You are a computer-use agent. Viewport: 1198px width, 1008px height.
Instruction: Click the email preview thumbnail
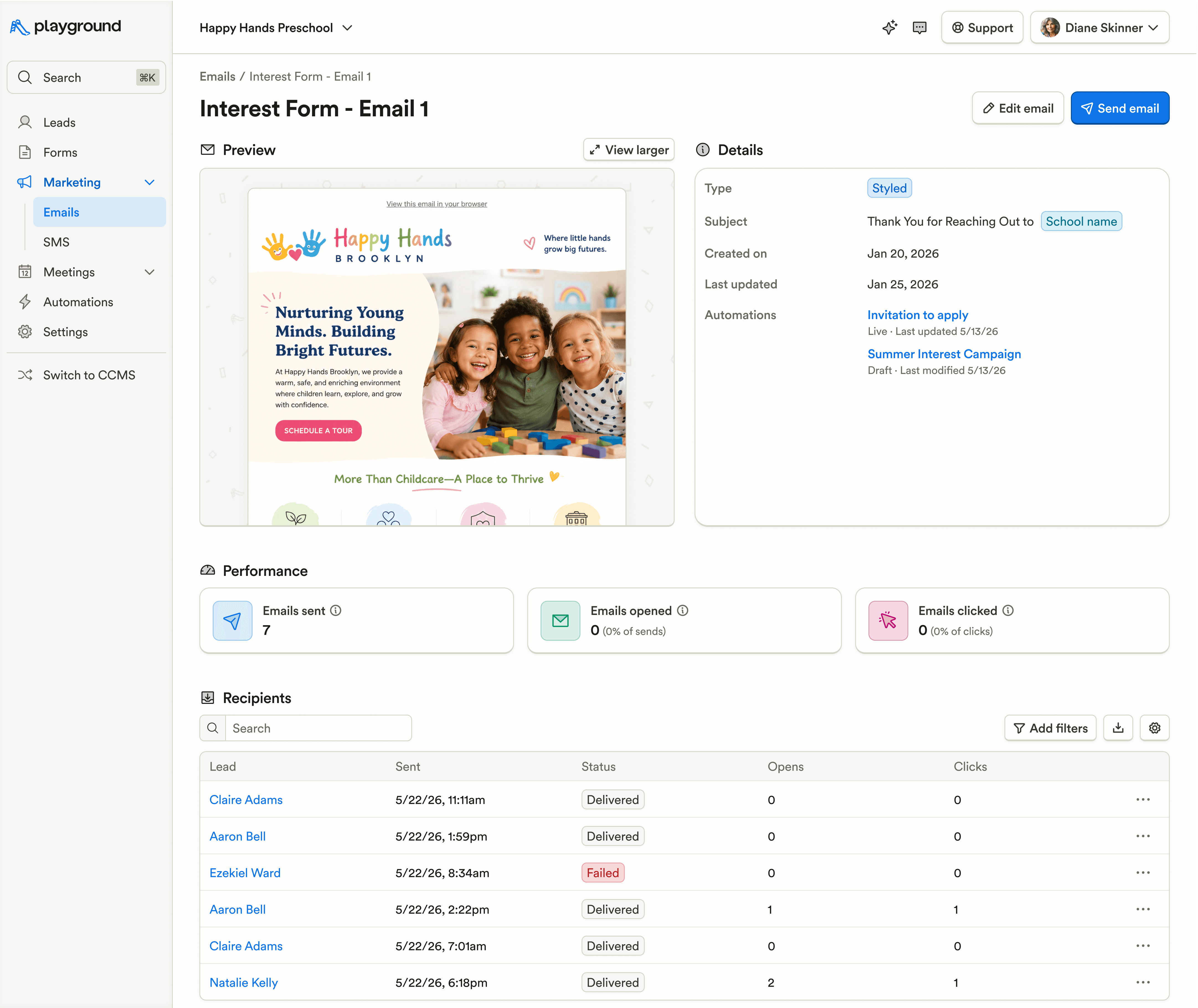click(436, 347)
